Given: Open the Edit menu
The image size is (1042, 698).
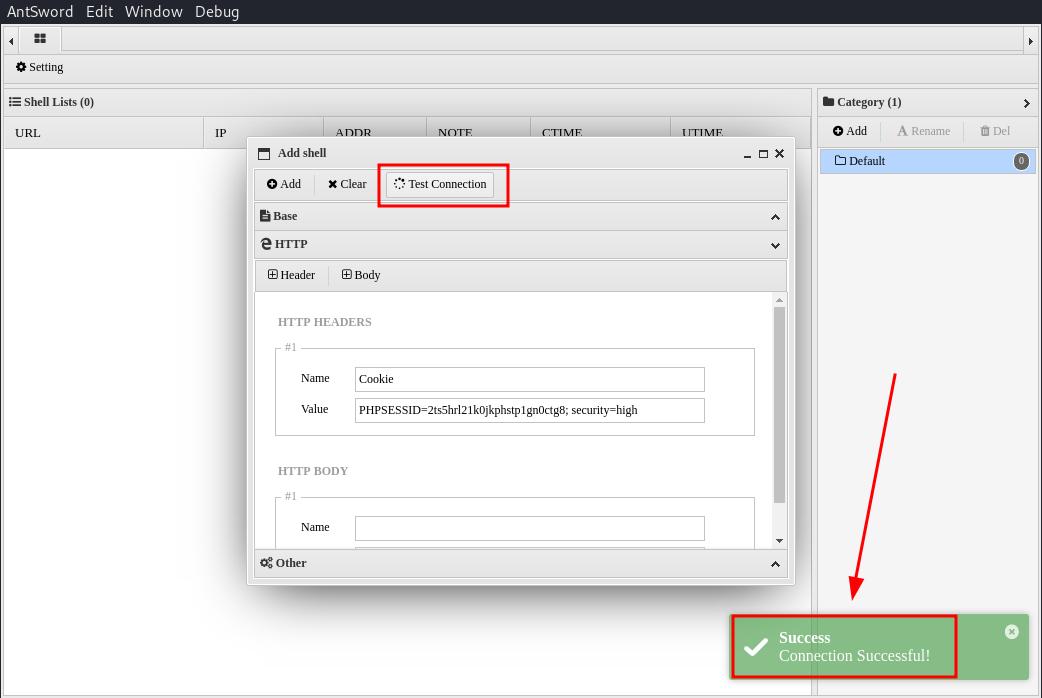Looking at the screenshot, I should tap(100, 11).
